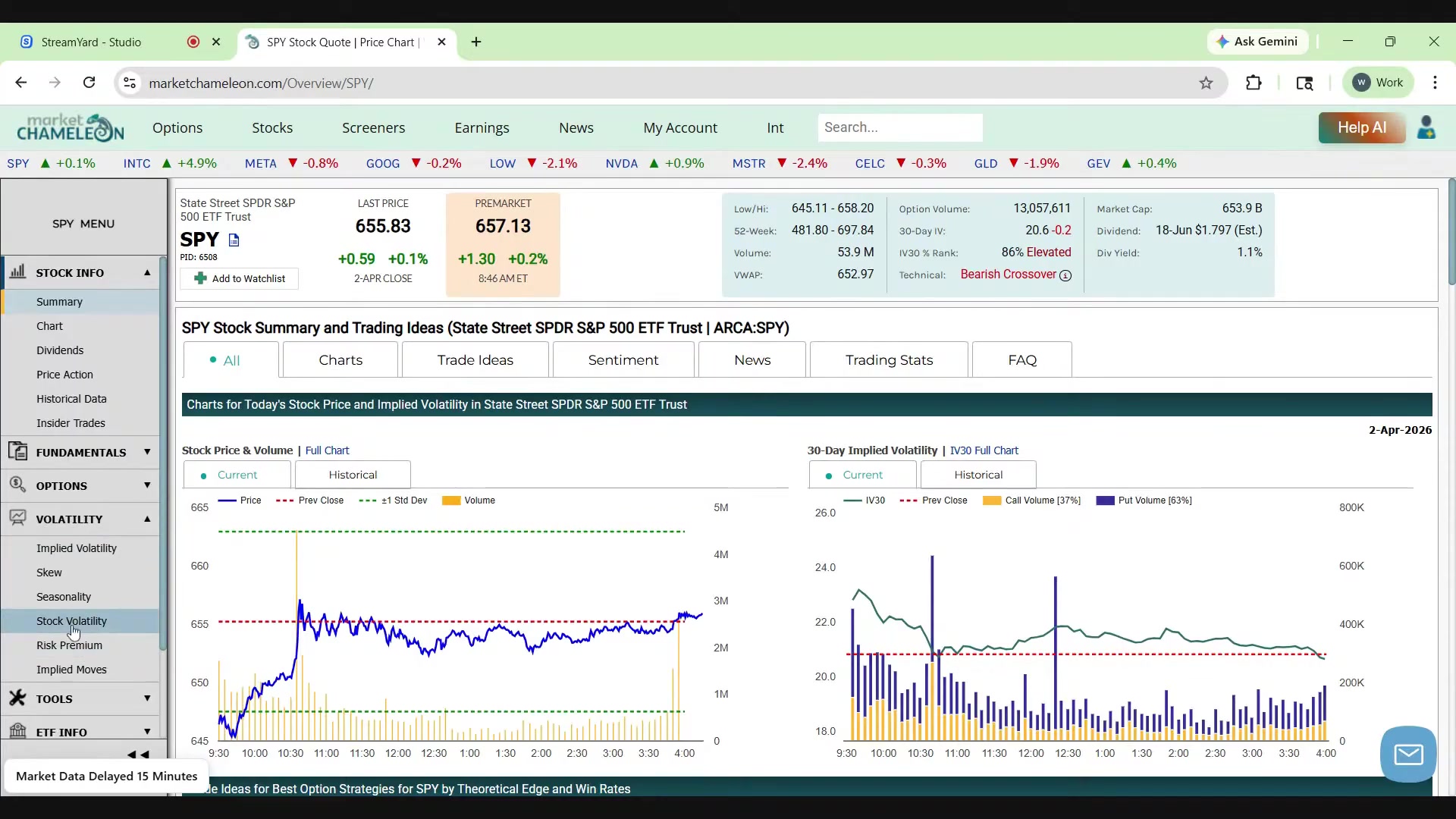This screenshot has width=1456, height=819.
Task: Click the ETF Info building icon
Action: 17,730
